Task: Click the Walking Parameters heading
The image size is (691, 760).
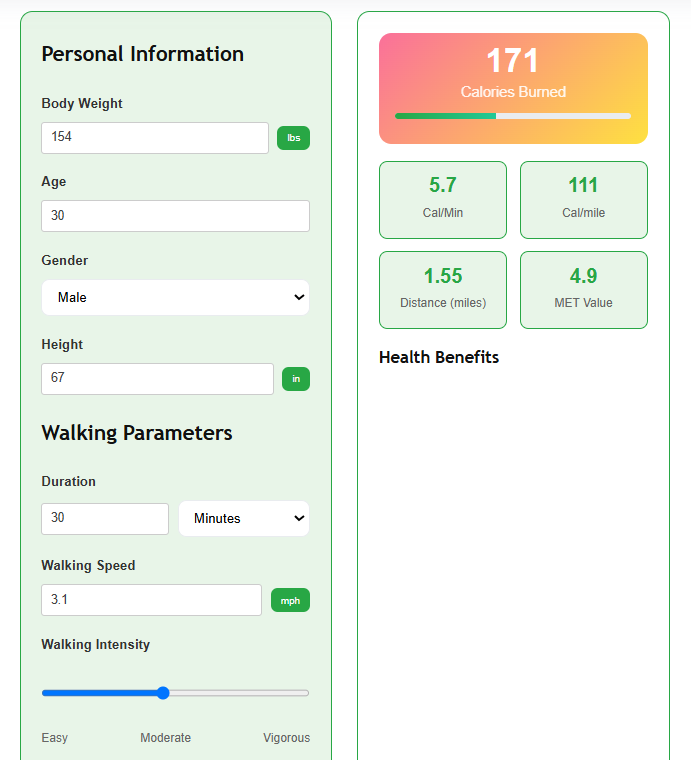Action: pos(137,433)
